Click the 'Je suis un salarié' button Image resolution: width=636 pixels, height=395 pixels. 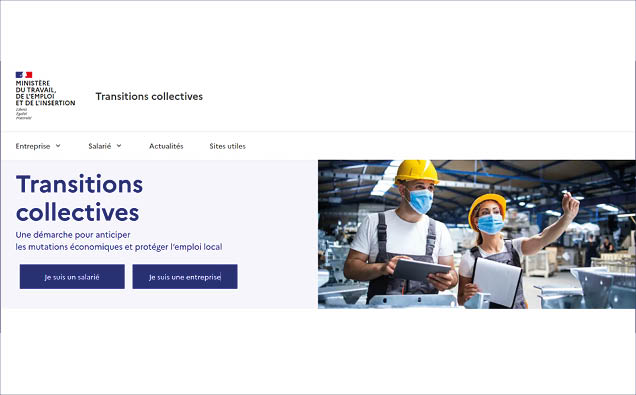click(x=72, y=277)
